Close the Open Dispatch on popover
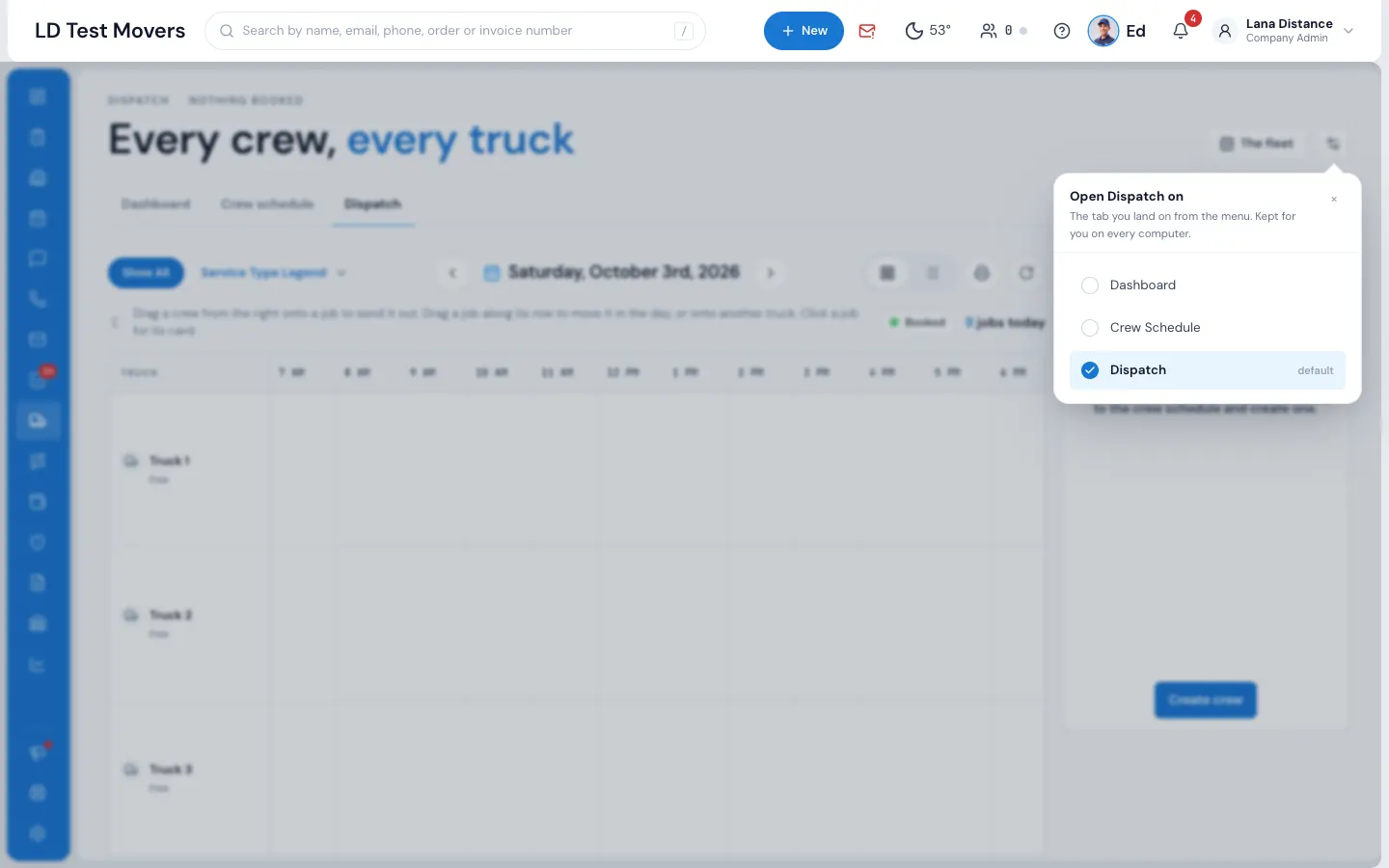 [x=1334, y=200]
